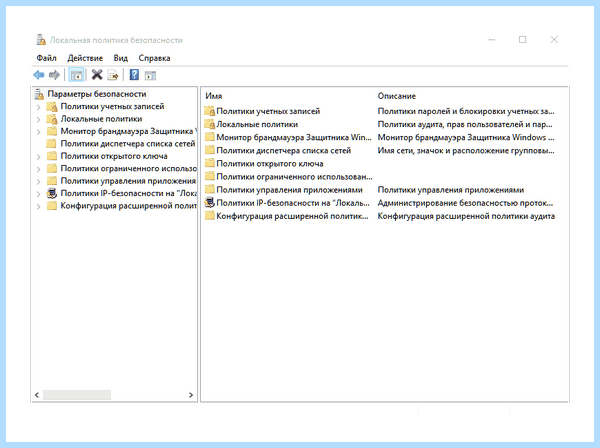
Task: Expand the Политики управления приложениями tree node
Action: point(38,182)
